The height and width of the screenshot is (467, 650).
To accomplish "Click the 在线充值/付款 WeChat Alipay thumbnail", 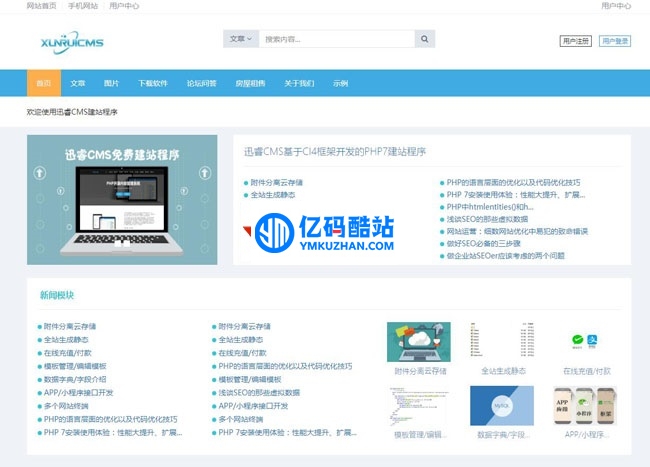I will click(x=585, y=341).
